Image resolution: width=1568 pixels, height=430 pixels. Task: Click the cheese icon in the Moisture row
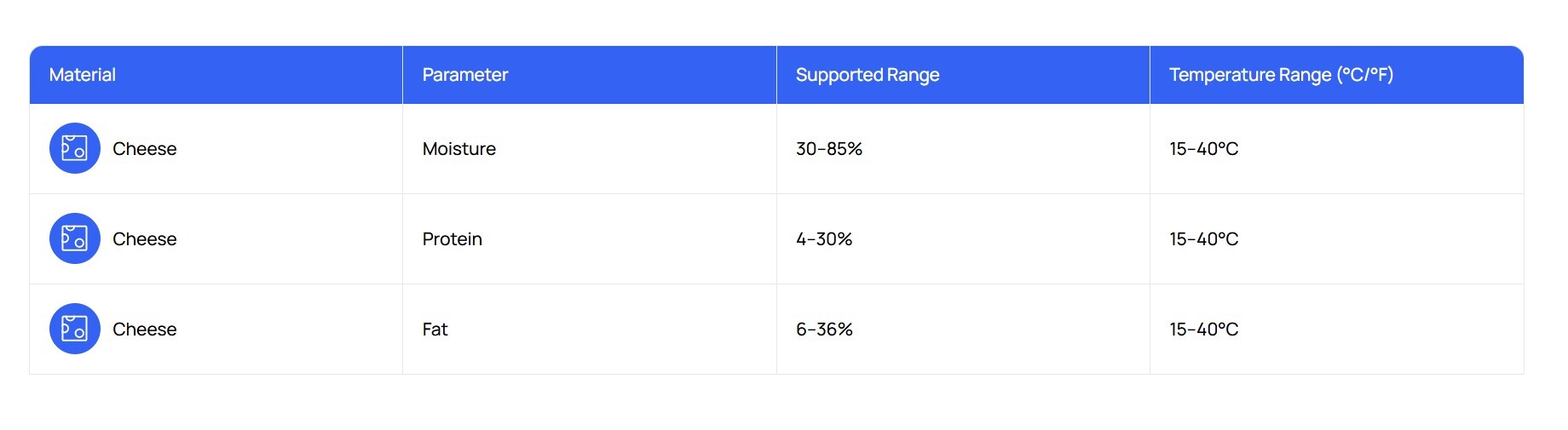tap(75, 148)
